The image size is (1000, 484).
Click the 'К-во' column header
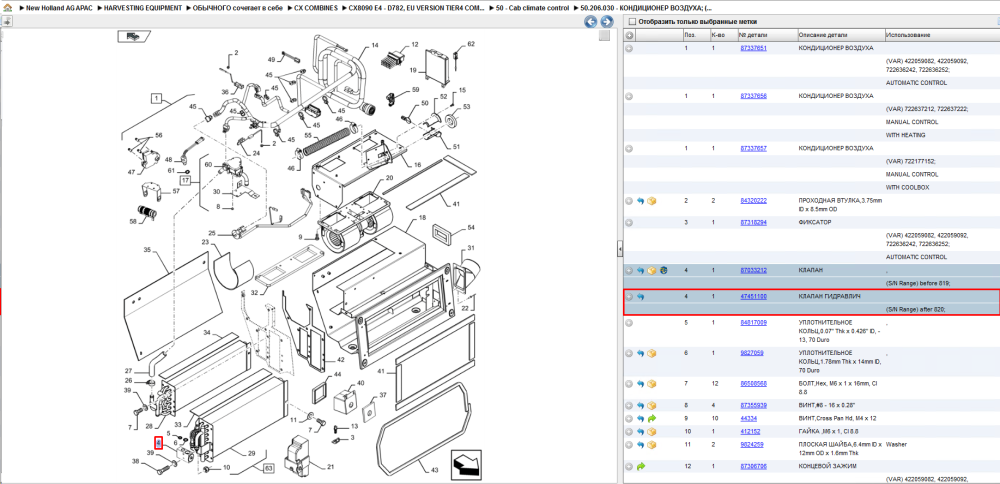coord(723,35)
